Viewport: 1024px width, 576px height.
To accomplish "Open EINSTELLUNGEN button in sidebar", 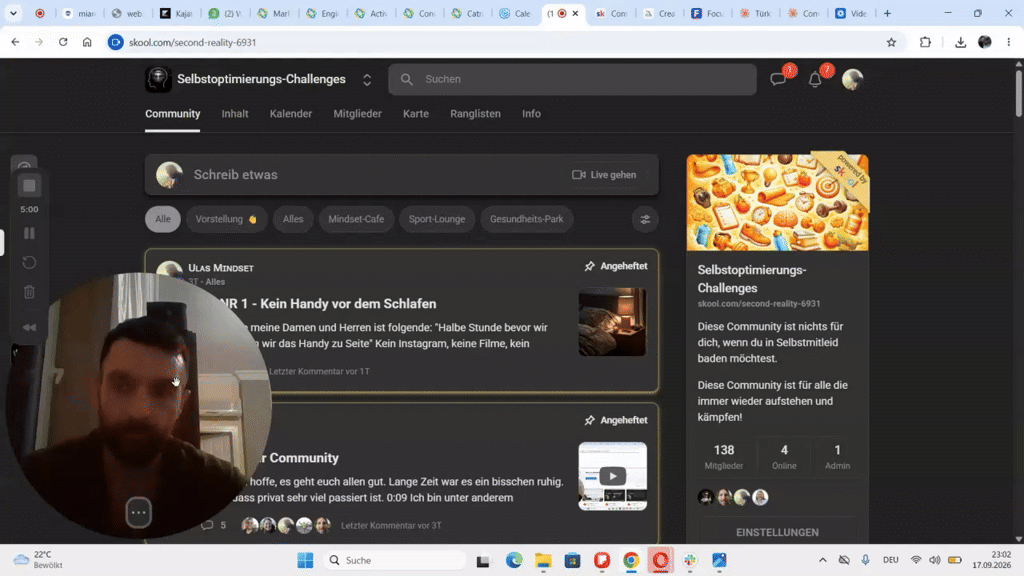I will [777, 532].
